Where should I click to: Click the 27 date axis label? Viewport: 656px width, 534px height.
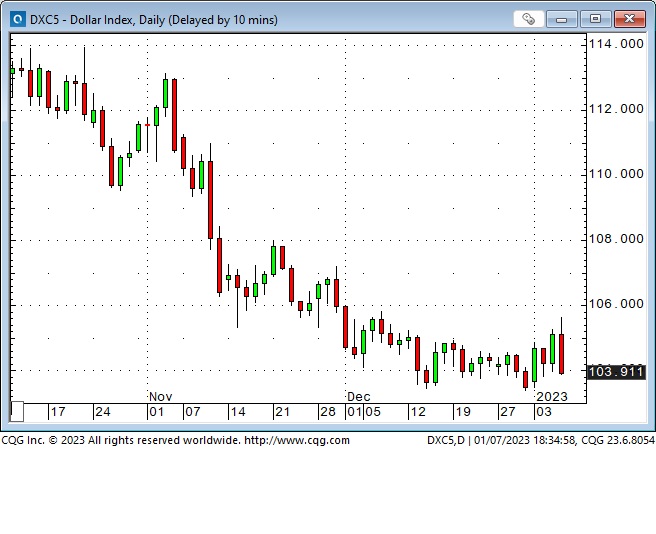(x=507, y=412)
